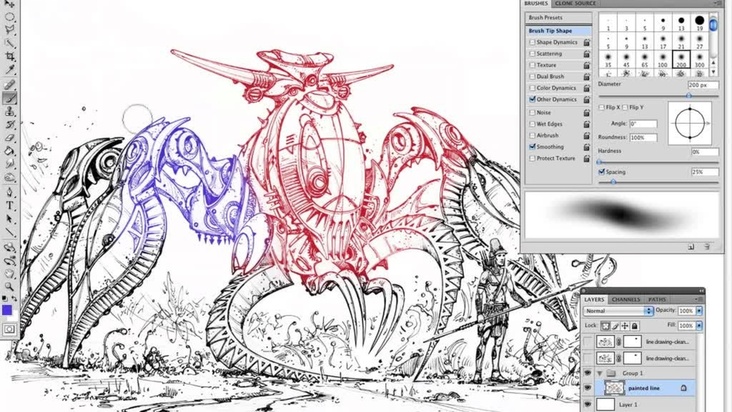Select the Crop tool
Screen dimensions: 732x412
(9, 56)
